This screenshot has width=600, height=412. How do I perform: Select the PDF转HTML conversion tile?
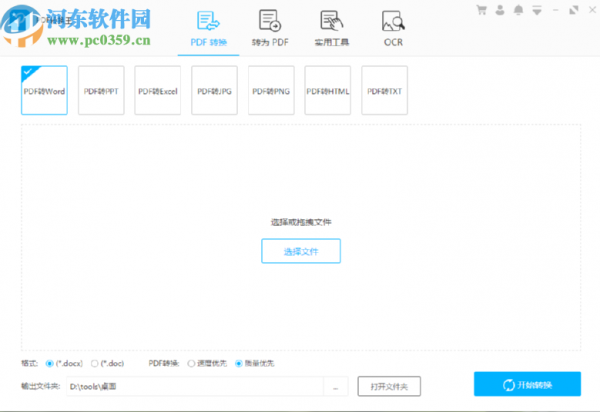[328, 90]
